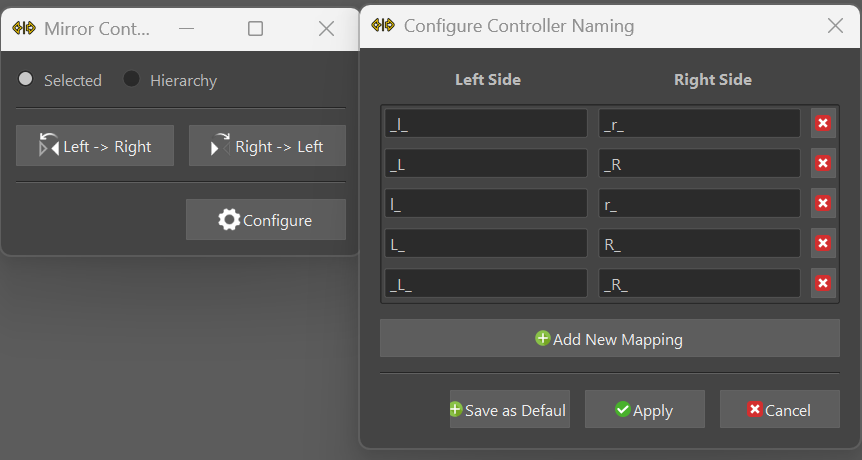The width and height of the screenshot is (862, 460).
Task: Edit the left side _l_ field
Action: pyautogui.click(x=486, y=123)
